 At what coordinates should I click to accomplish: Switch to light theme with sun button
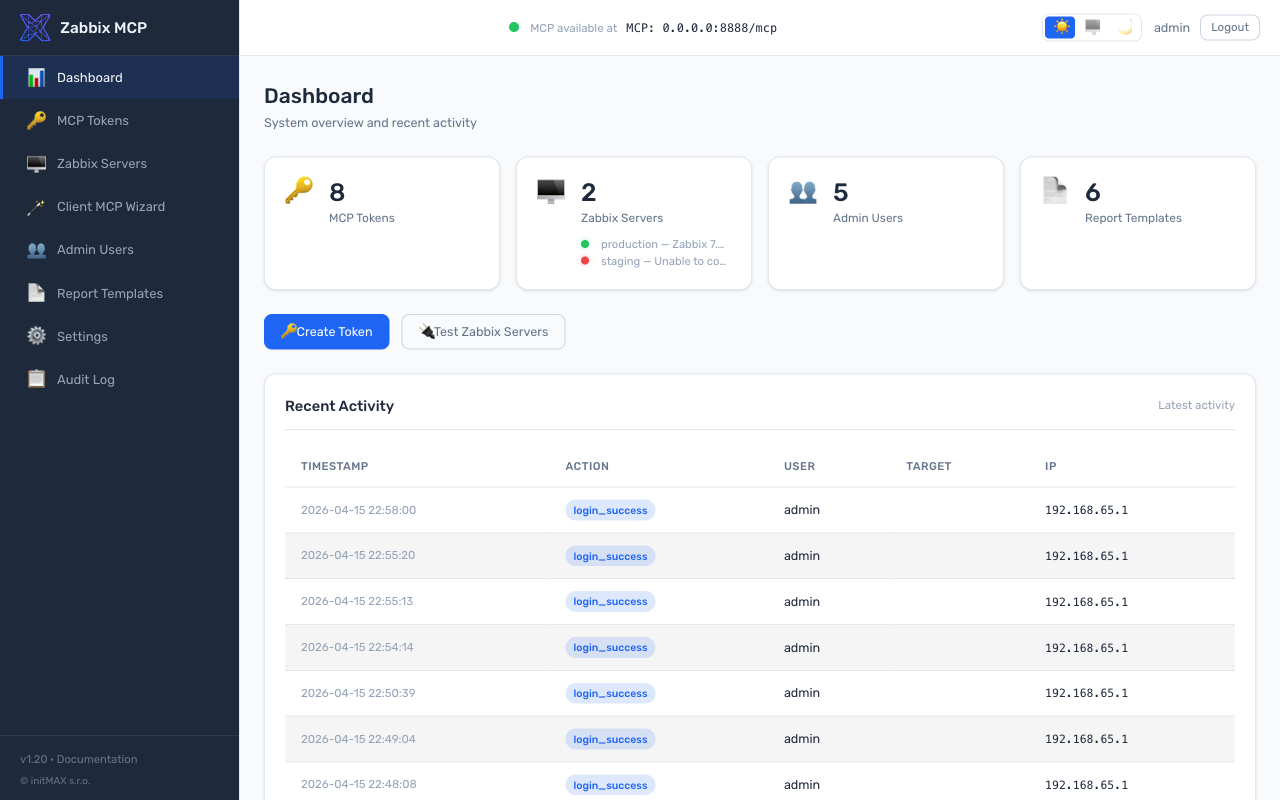pos(1061,28)
